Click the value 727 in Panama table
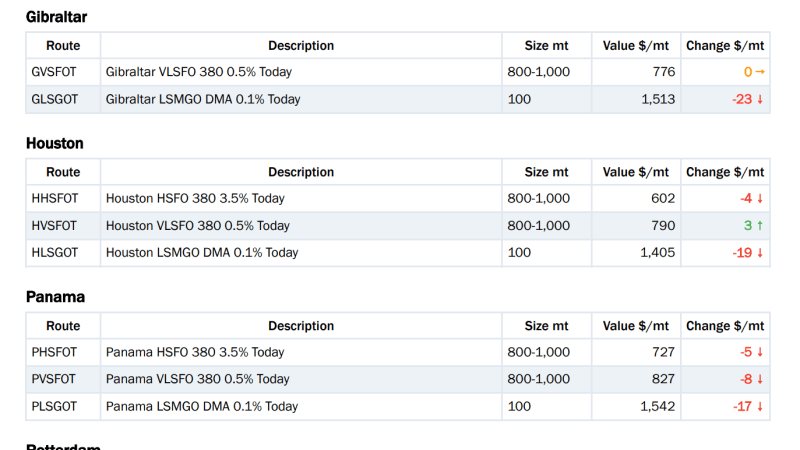 click(x=663, y=352)
